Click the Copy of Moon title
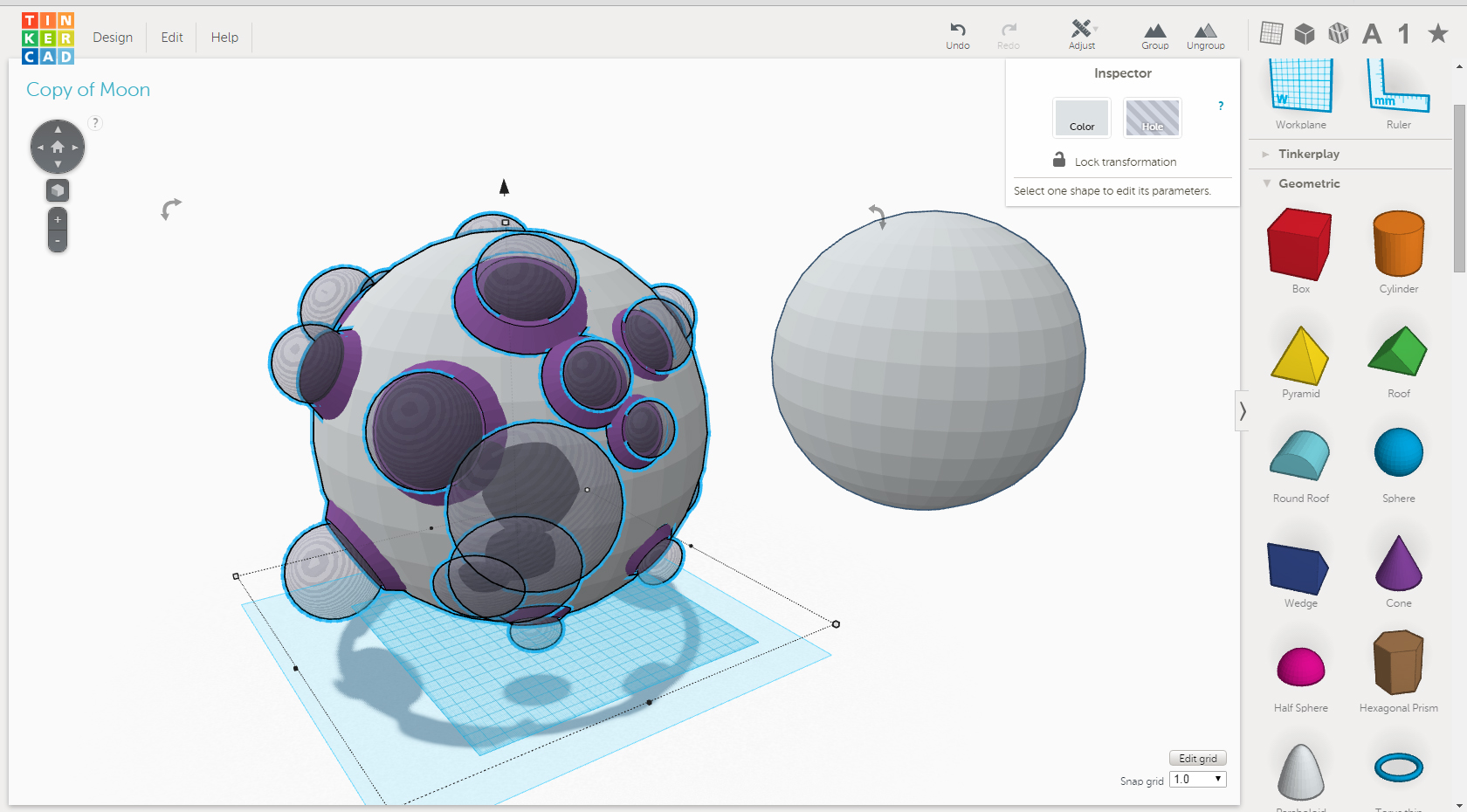1467x812 pixels. (x=88, y=89)
